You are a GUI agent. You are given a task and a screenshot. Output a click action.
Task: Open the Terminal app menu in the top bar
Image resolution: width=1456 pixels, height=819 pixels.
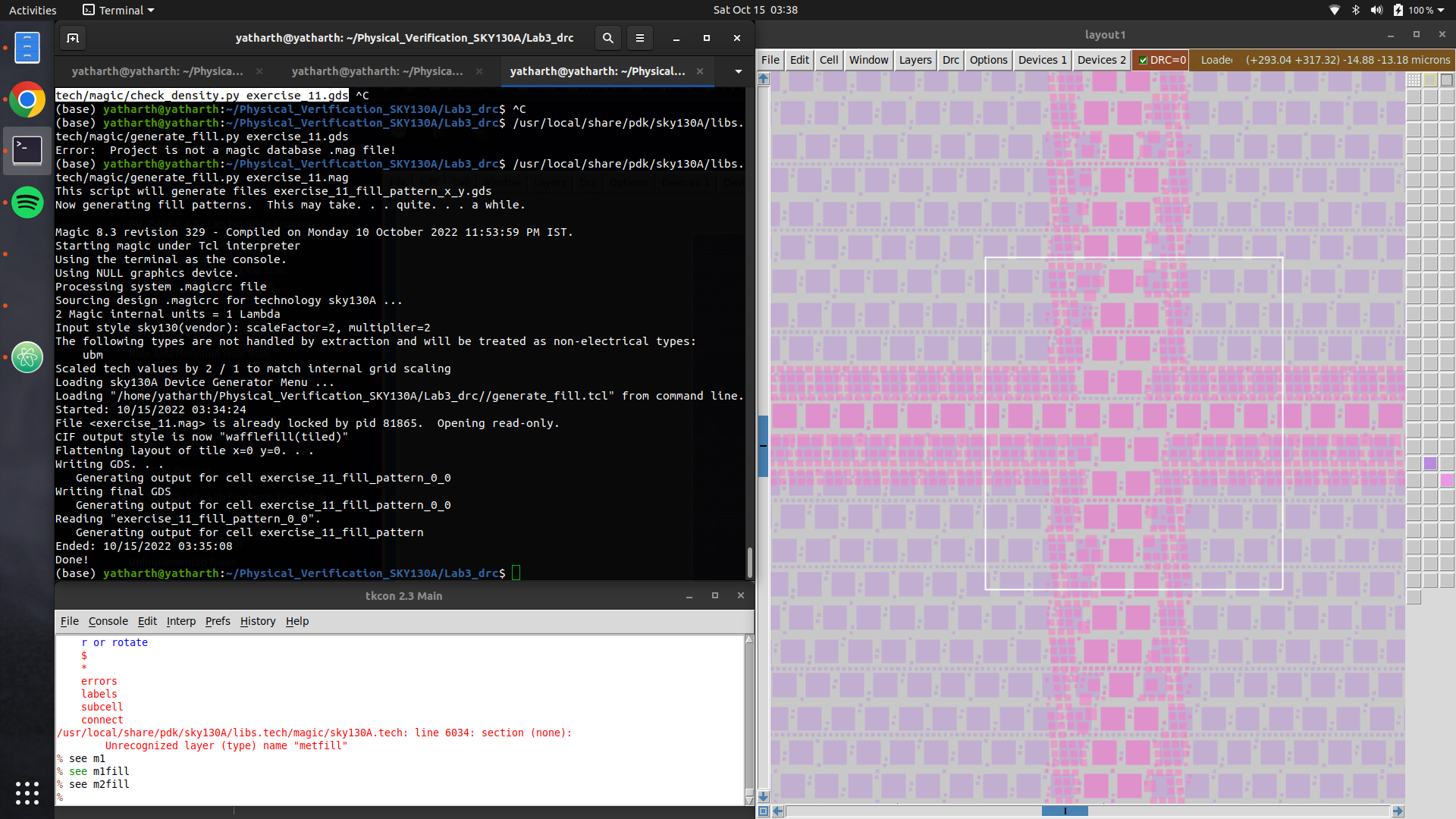click(119, 10)
